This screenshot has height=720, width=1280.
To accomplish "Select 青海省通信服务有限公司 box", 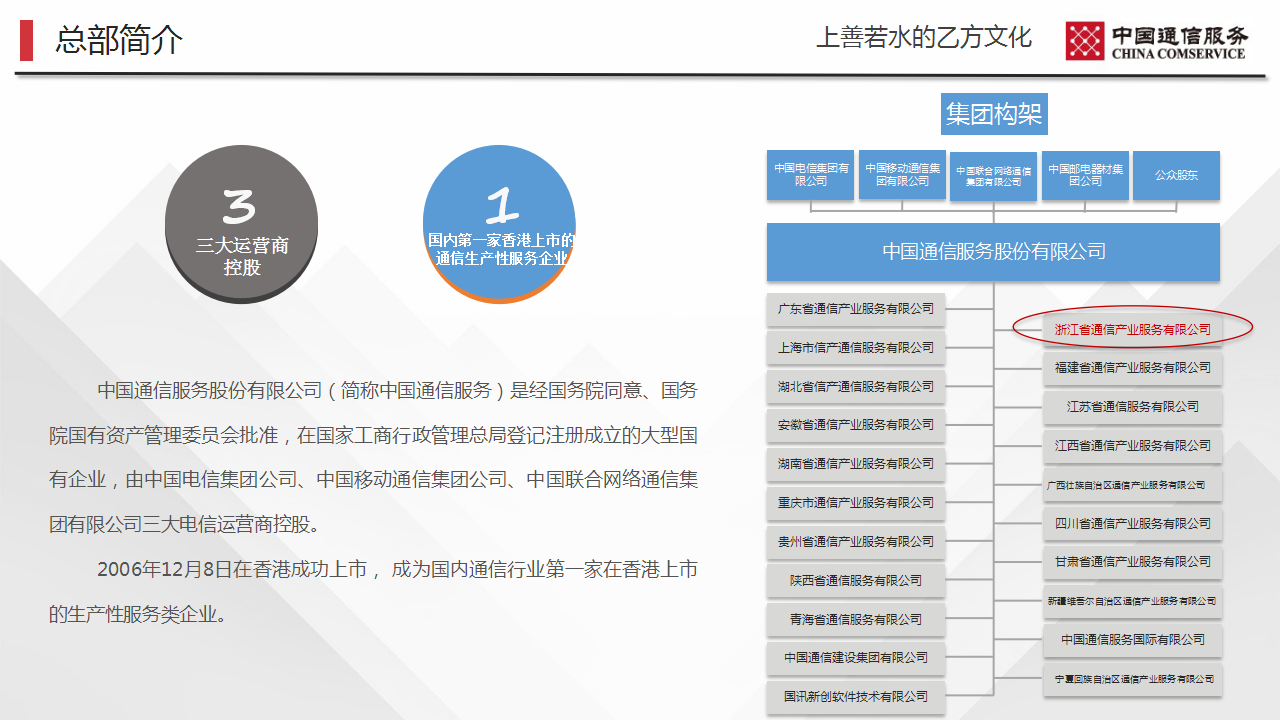I will pos(856,620).
